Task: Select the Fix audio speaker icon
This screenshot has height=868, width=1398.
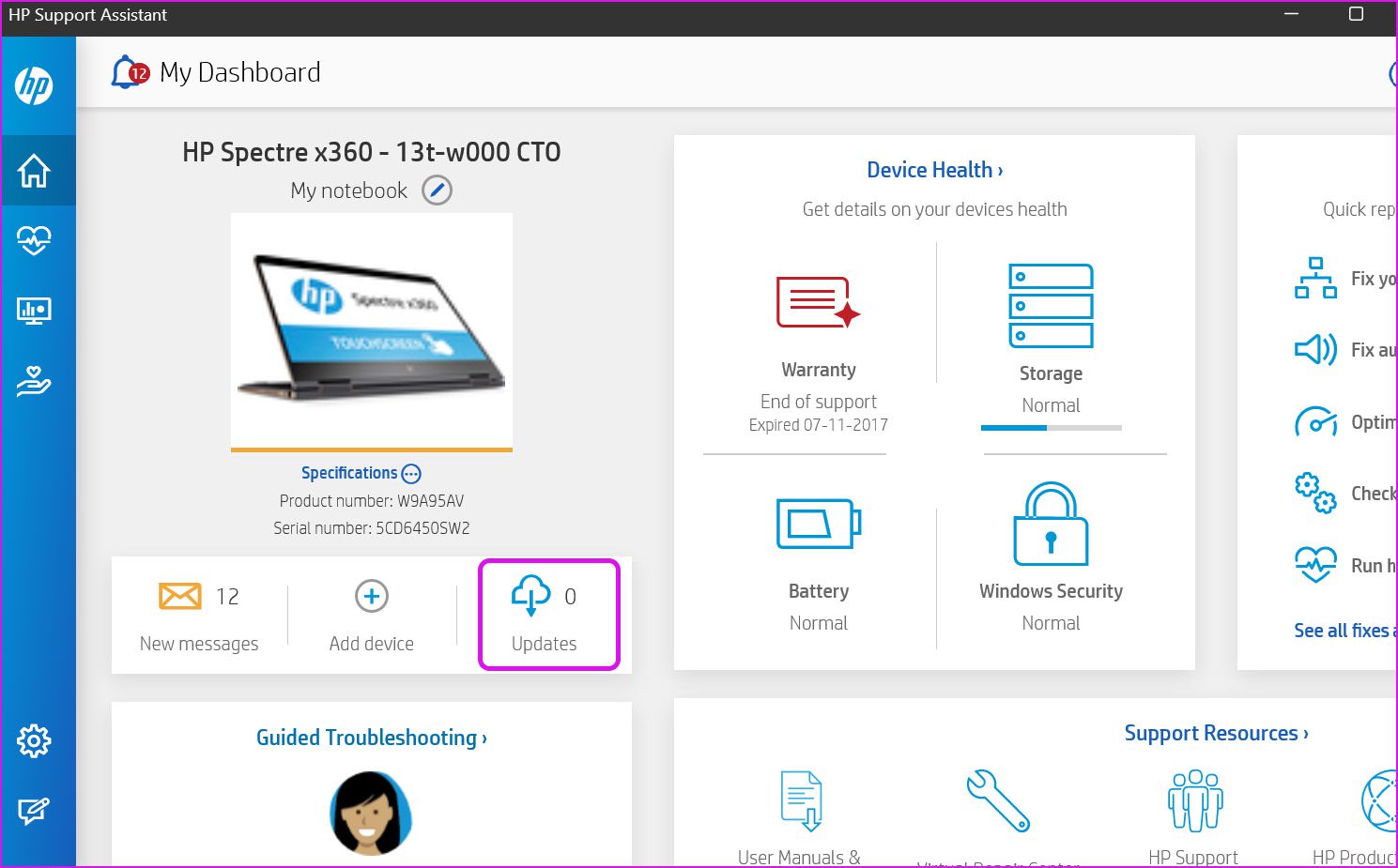Action: click(x=1316, y=349)
